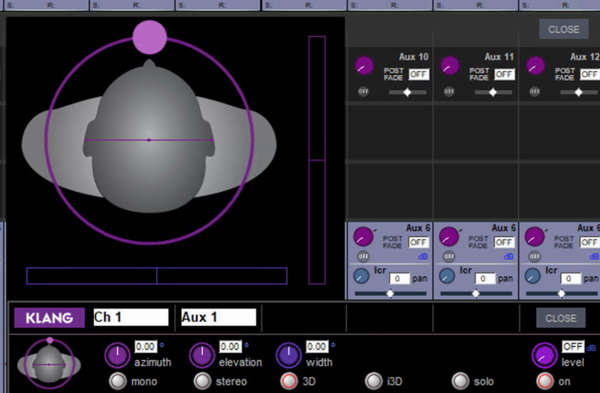Click the Aux 10 send level knob
The height and width of the screenshot is (393, 600).
click(x=364, y=66)
